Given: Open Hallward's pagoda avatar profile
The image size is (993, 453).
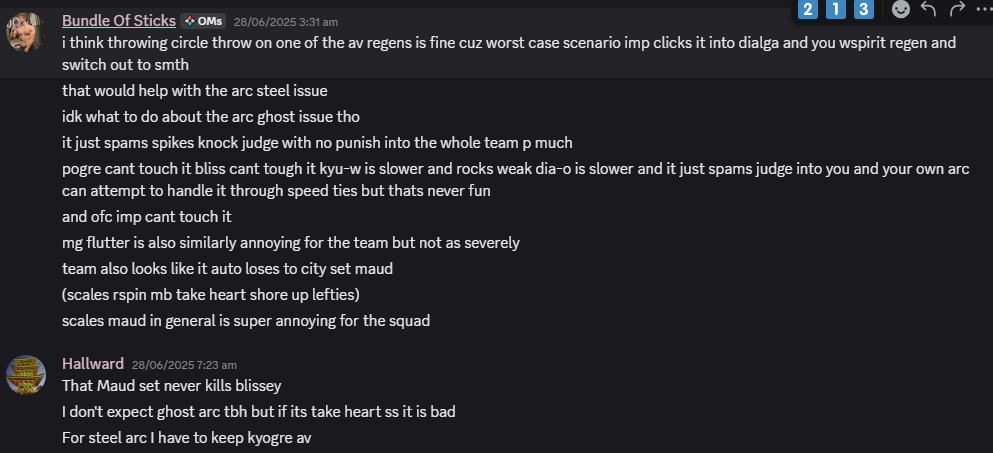Looking at the screenshot, I should click(25, 374).
